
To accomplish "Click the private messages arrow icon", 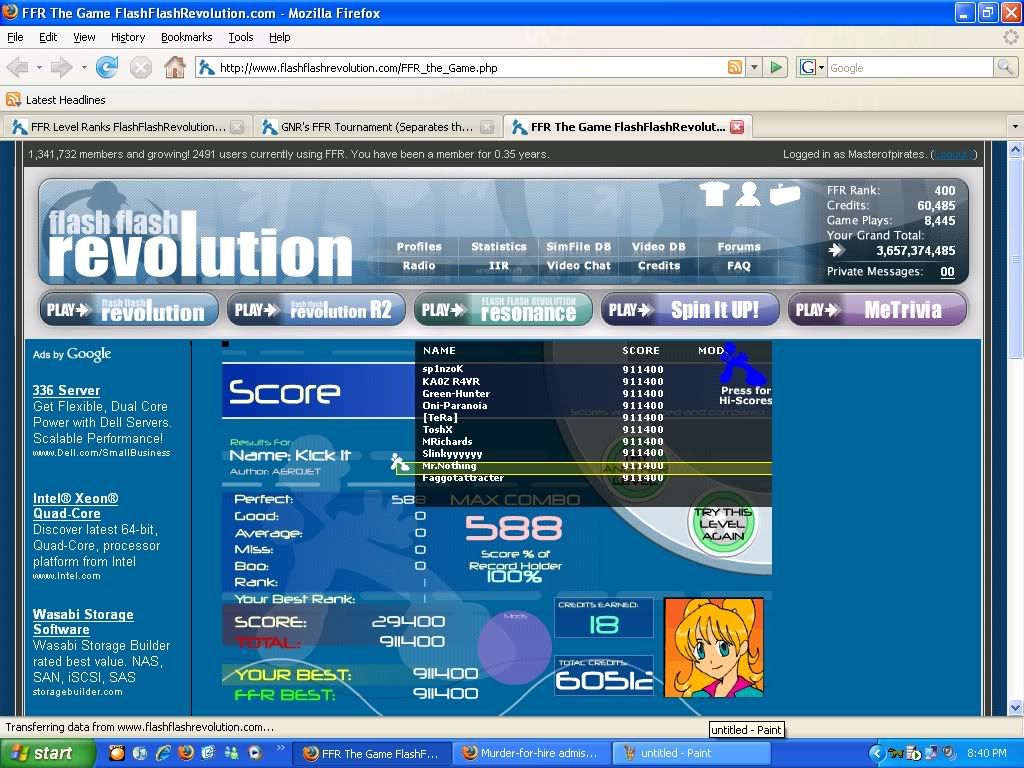I will (x=837, y=251).
